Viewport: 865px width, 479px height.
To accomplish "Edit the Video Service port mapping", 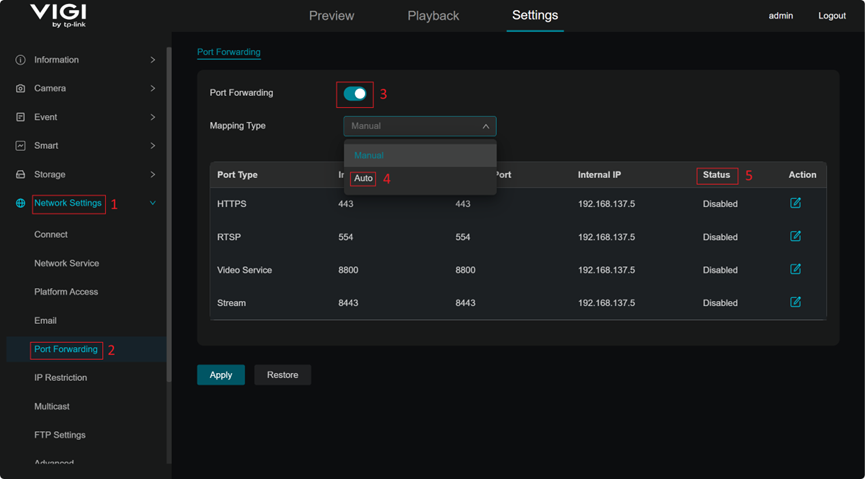I will pyautogui.click(x=795, y=269).
